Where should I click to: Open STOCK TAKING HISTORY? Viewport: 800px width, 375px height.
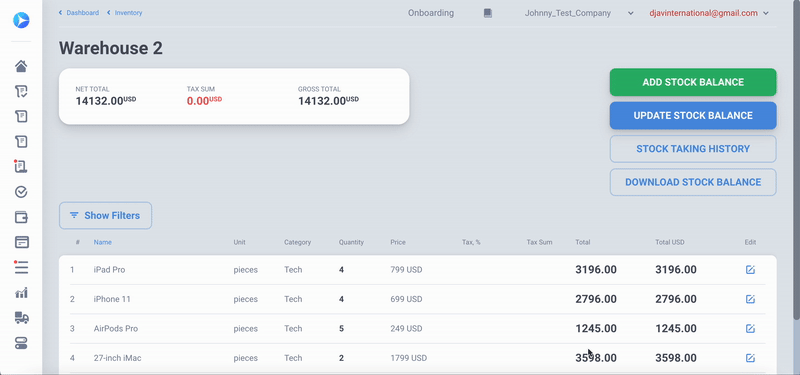tap(693, 149)
